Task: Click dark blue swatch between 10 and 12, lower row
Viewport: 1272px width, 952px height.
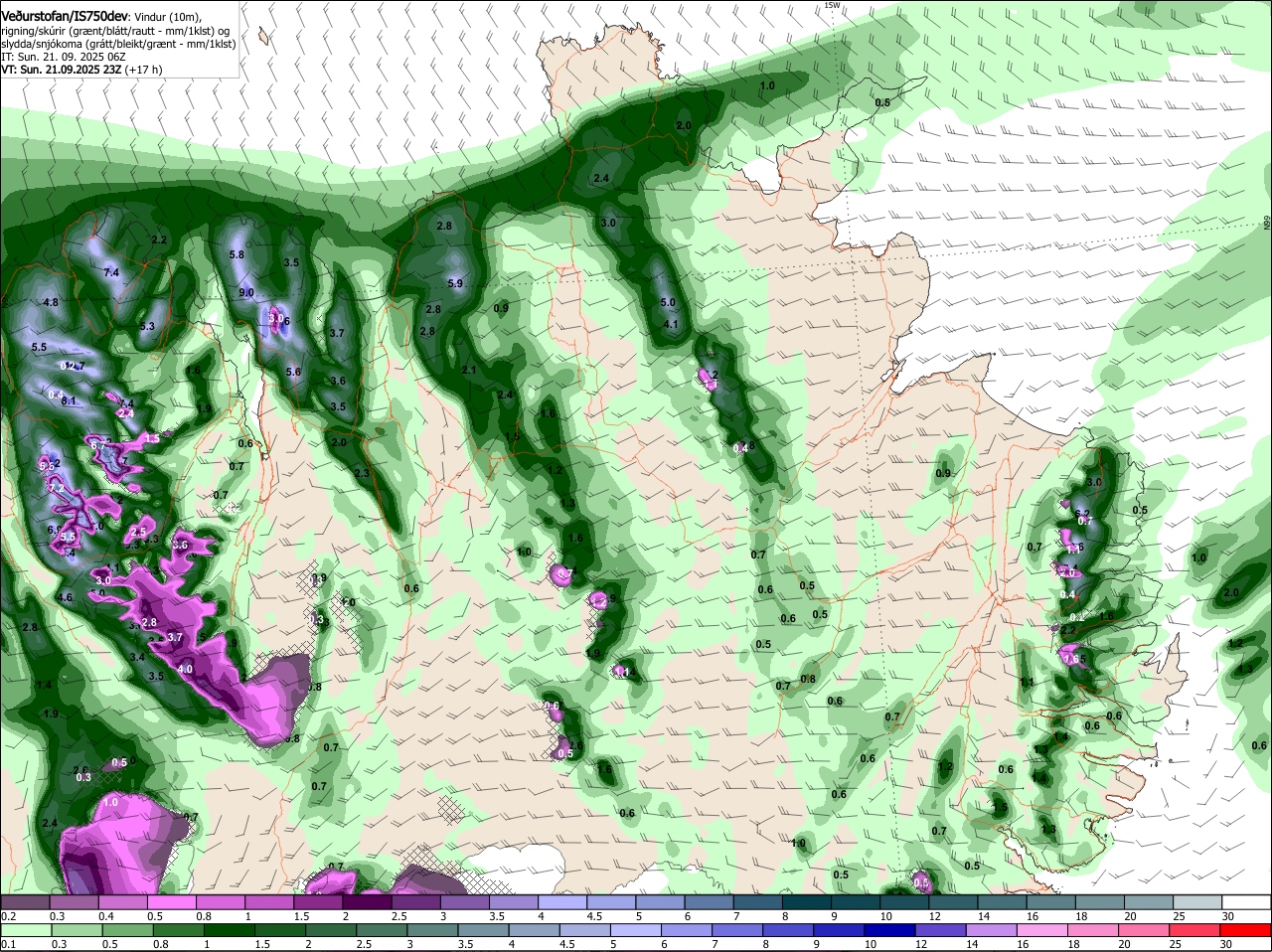Action: pos(890,930)
